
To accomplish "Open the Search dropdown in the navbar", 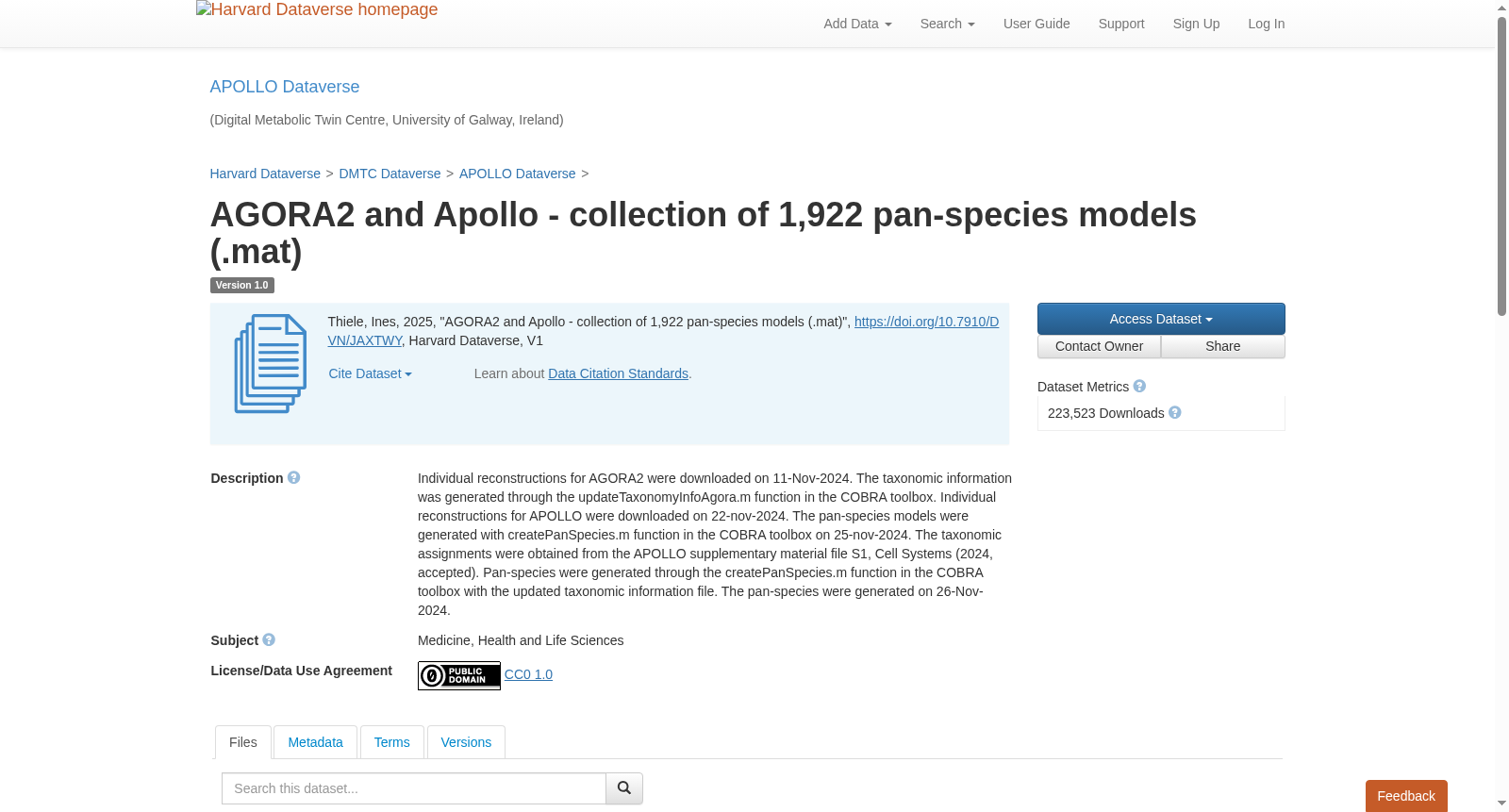I will [947, 24].
